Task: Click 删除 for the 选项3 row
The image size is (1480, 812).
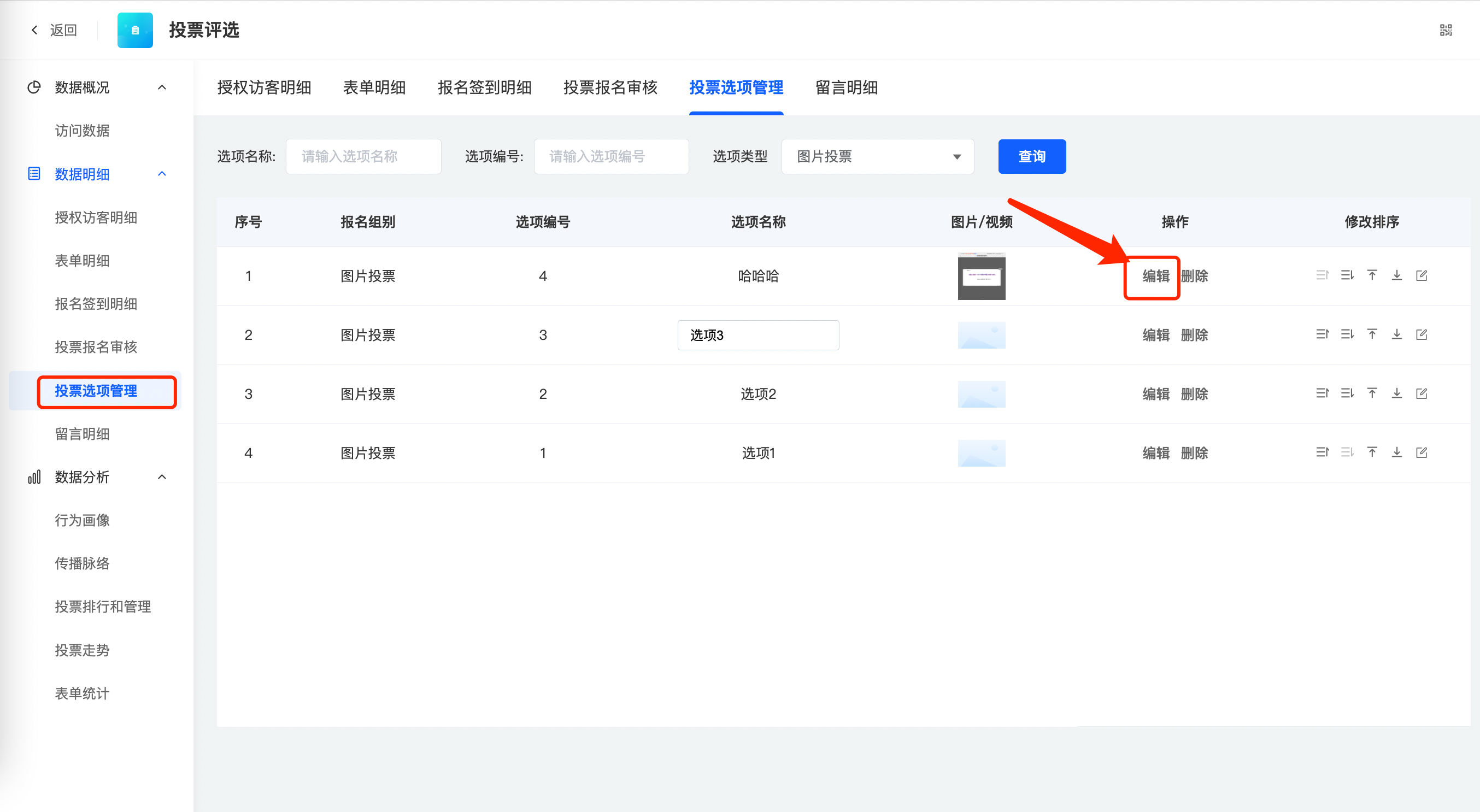Action: point(1195,336)
